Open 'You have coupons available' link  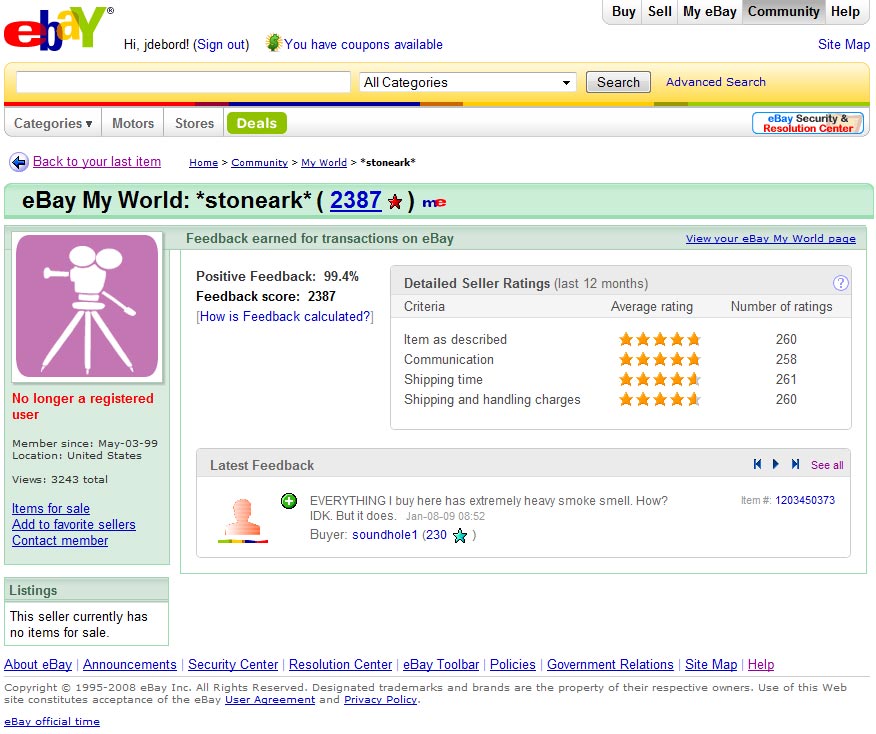coord(363,44)
